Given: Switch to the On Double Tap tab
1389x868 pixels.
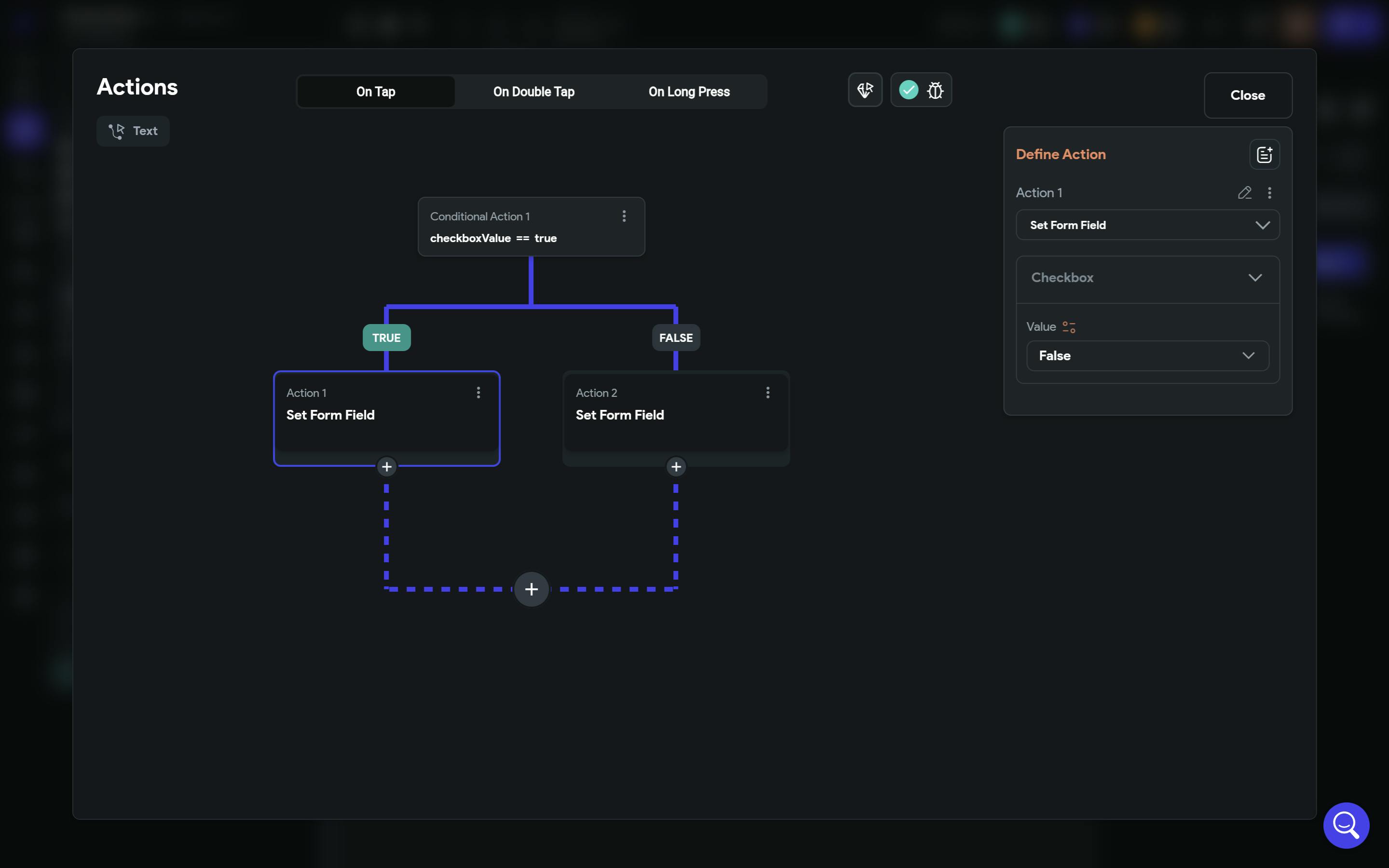Looking at the screenshot, I should click(534, 92).
